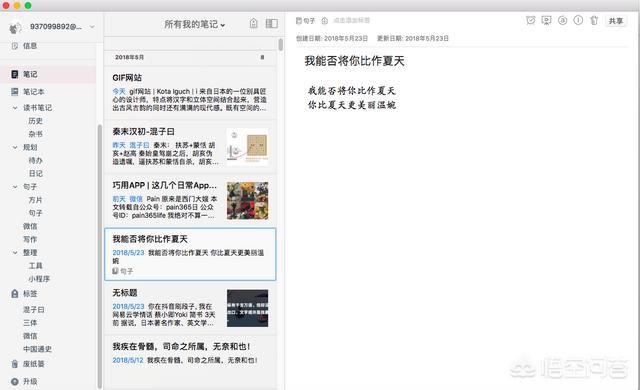The width and height of the screenshot is (640, 390).
Task: Click the 创建日期 2018年5月23日 field
Action: (x=331, y=38)
